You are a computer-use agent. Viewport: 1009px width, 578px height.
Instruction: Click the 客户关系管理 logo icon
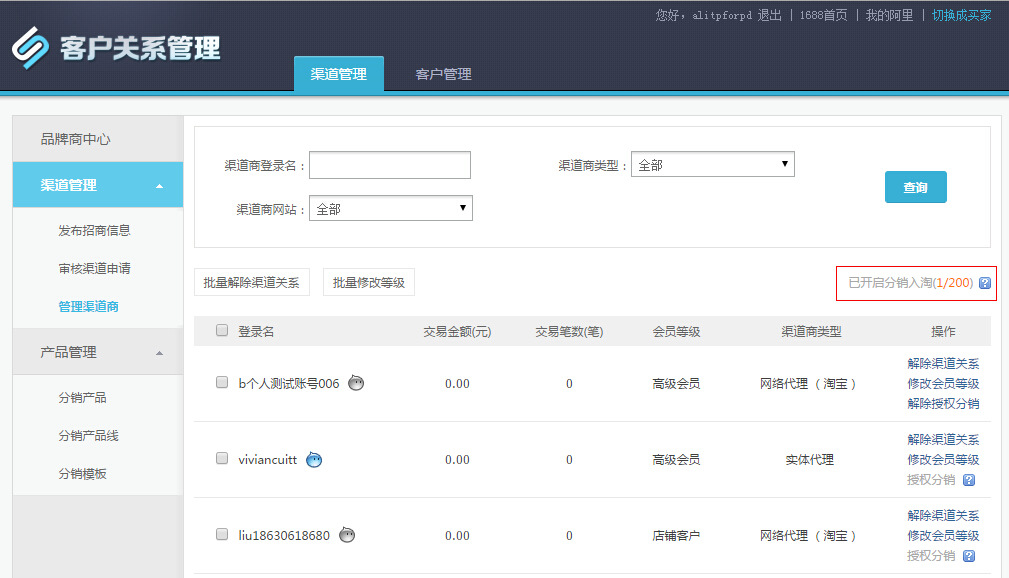27,44
